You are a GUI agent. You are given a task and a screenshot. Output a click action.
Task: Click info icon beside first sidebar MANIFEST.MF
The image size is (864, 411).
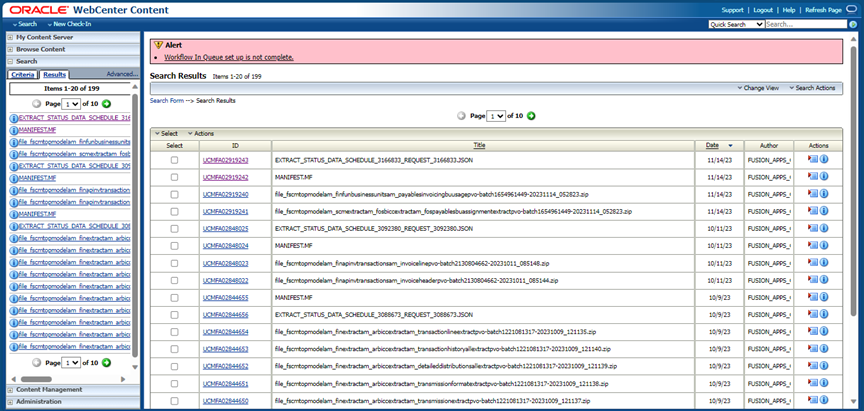pos(14,130)
